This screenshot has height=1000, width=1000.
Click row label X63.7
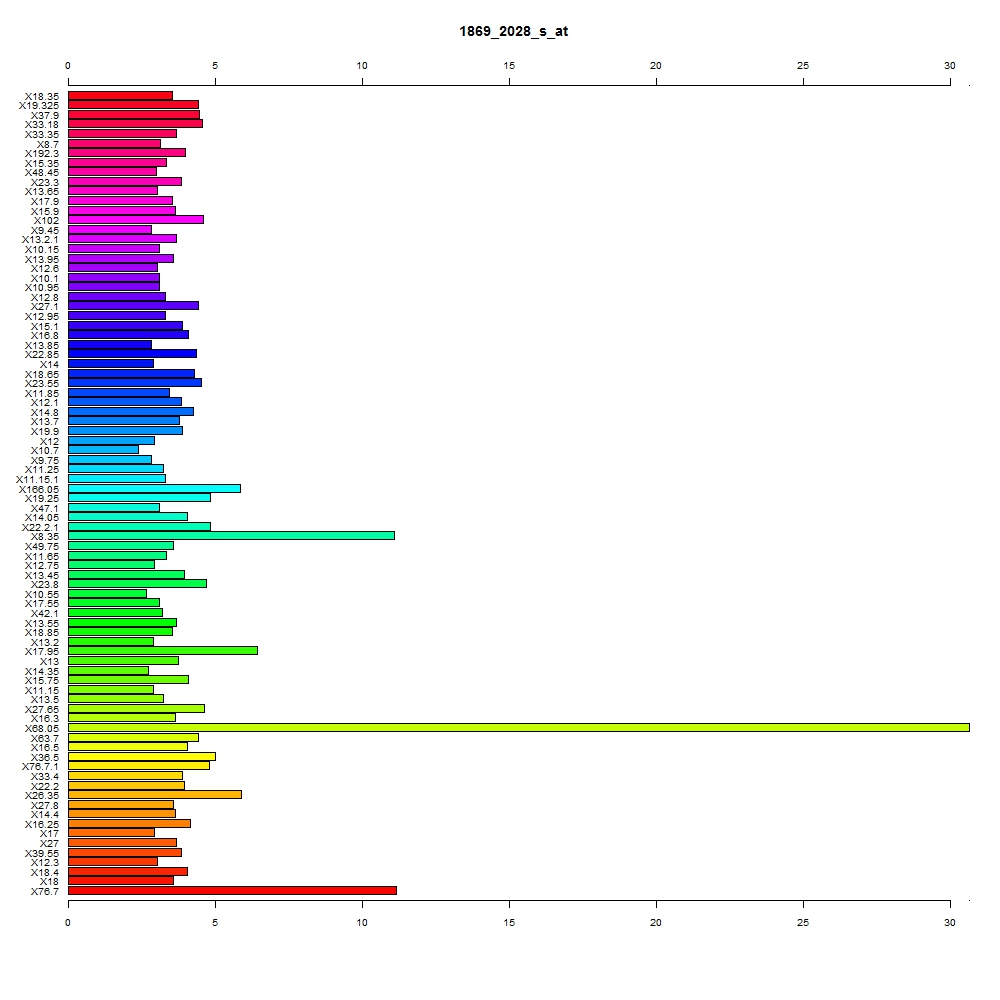click(45, 739)
